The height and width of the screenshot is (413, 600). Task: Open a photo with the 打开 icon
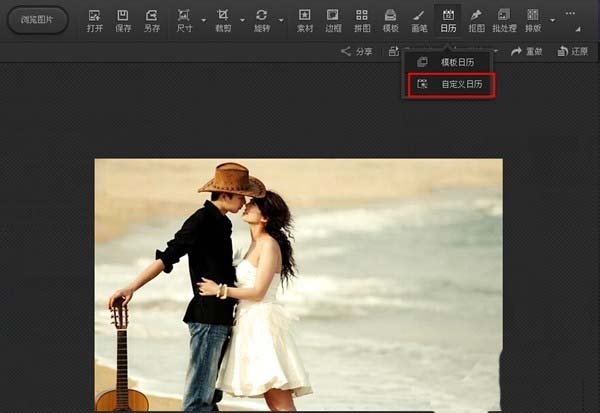coord(95,21)
